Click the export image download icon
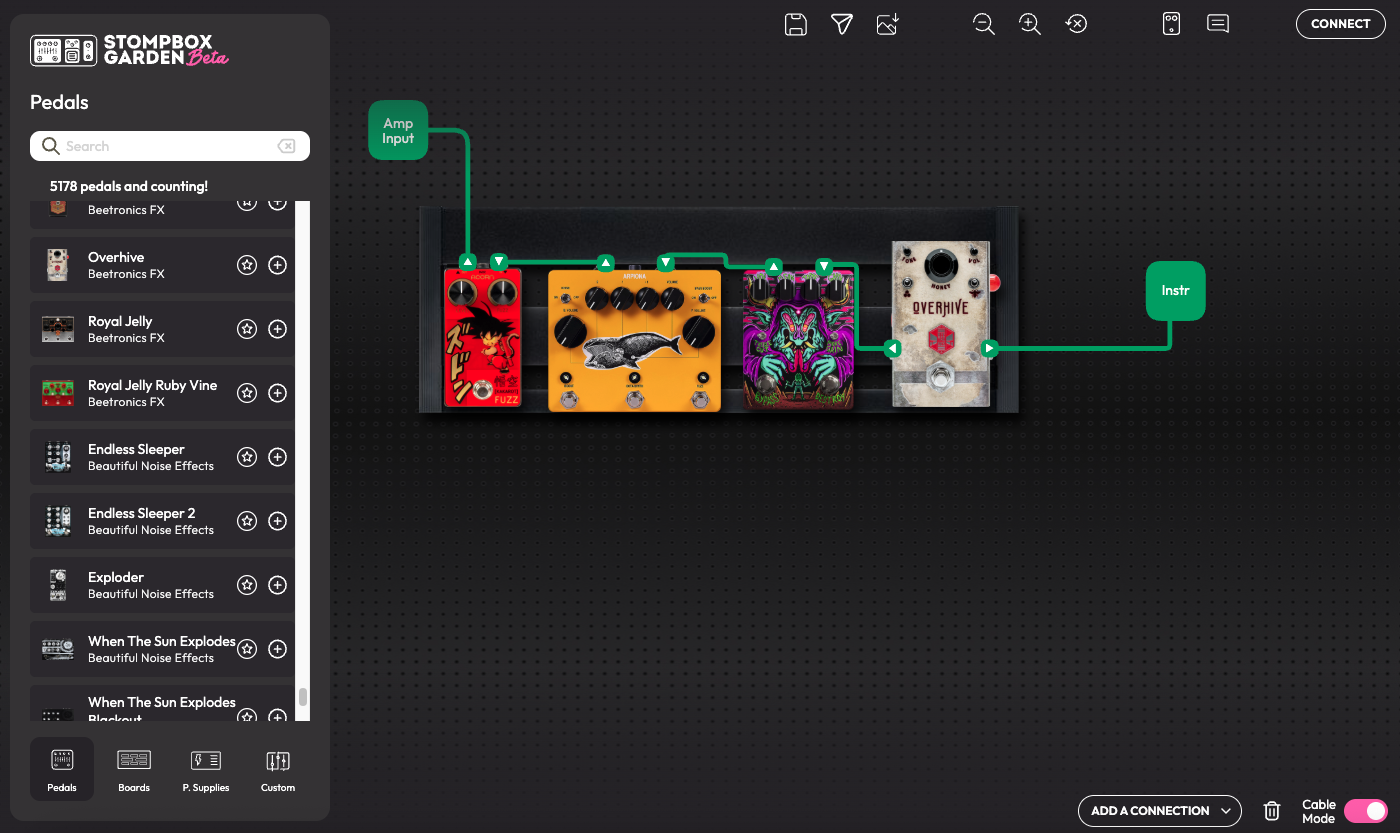 [887, 25]
